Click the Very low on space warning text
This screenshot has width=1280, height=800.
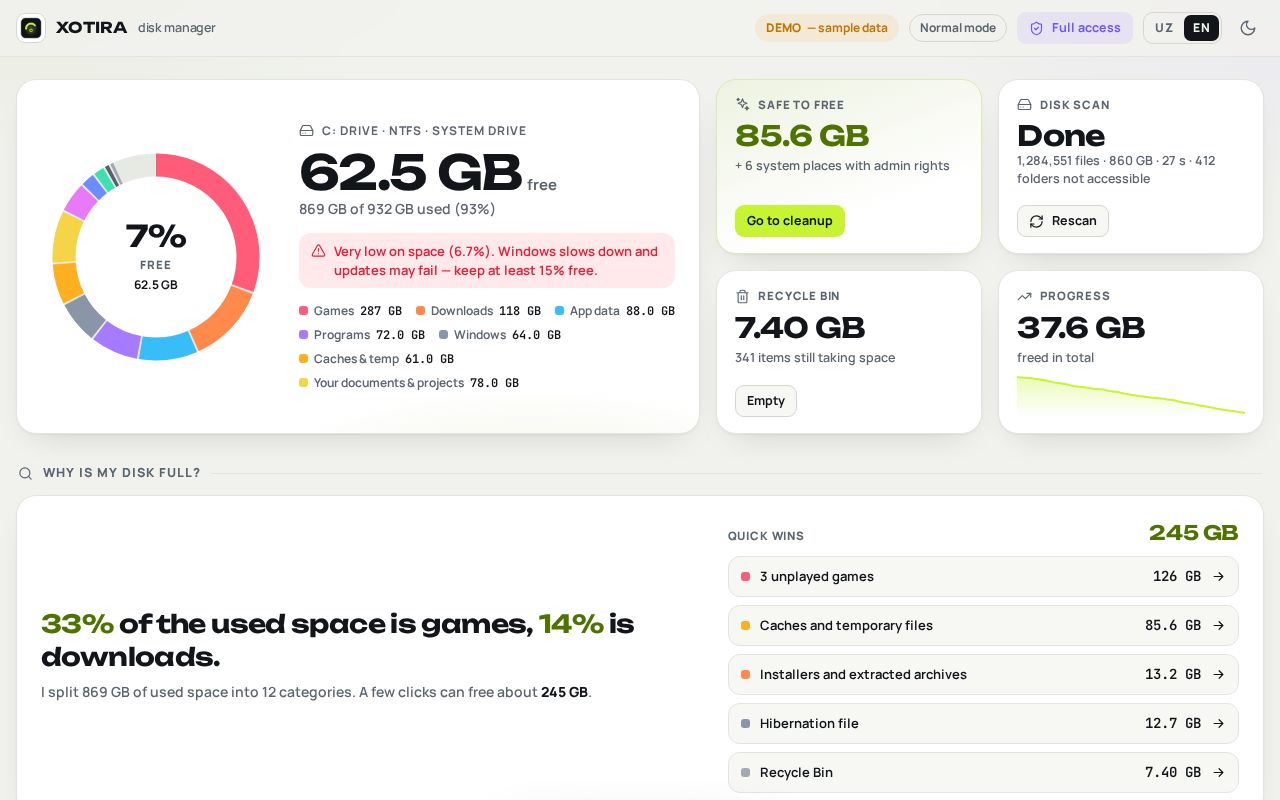[x=496, y=261]
